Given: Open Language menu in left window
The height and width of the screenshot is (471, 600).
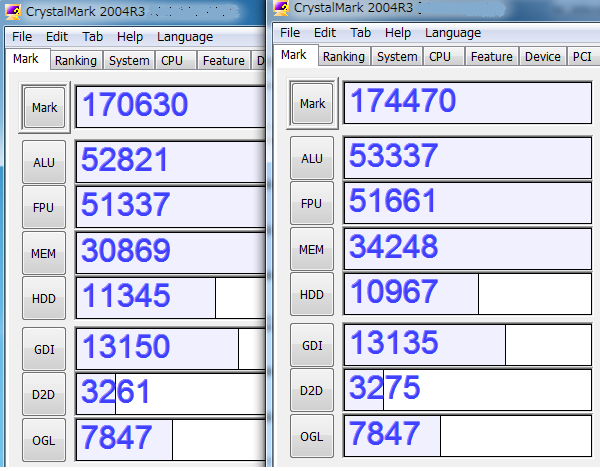Looking at the screenshot, I should click(x=185, y=37).
